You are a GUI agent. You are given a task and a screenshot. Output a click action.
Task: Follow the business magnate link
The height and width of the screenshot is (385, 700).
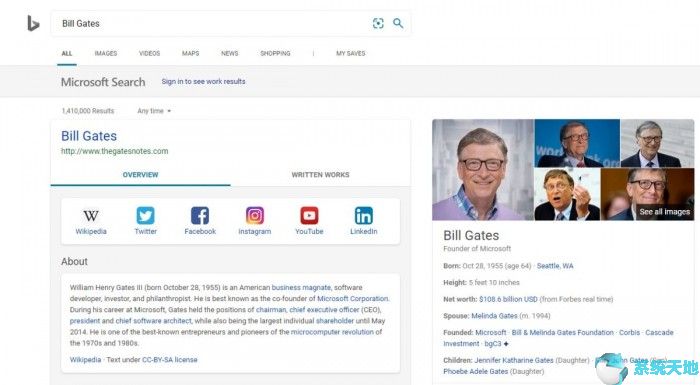coord(301,287)
